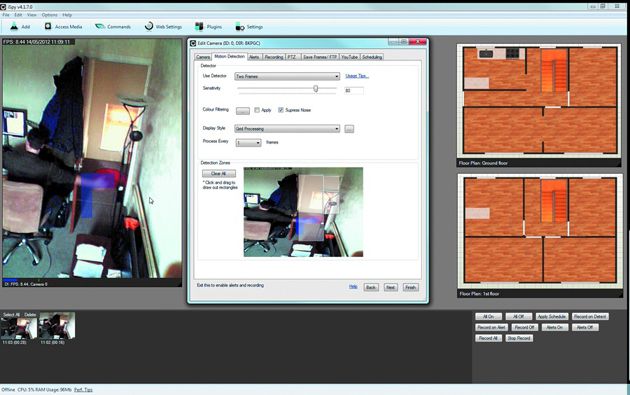Switch to the Alerts tab

[254, 57]
